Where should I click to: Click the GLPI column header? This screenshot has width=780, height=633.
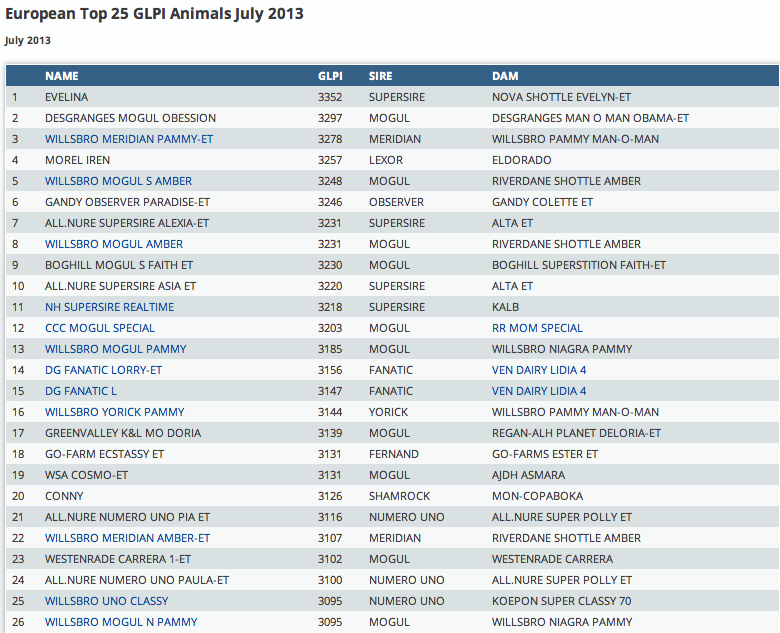click(x=330, y=76)
